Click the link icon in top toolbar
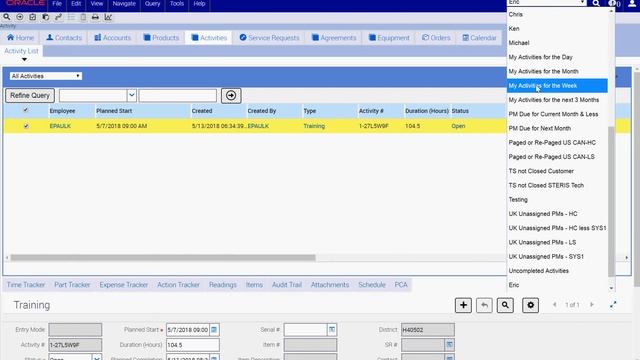Image resolution: width=640 pixels, height=360 pixels. coord(58,17)
